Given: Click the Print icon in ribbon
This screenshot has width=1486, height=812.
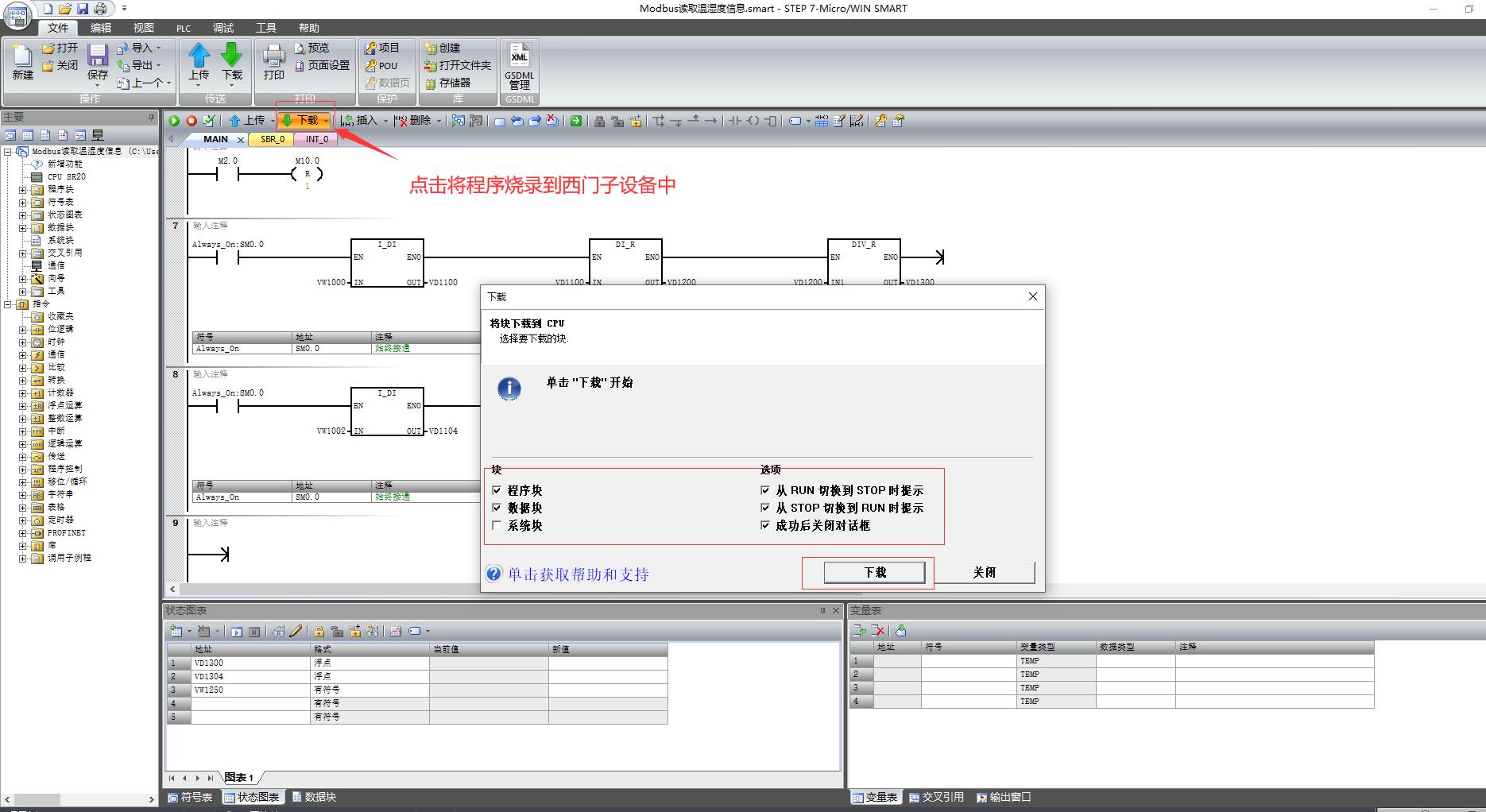Looking at the screenshot, I should pyautogui.click(x=273, y=62).
